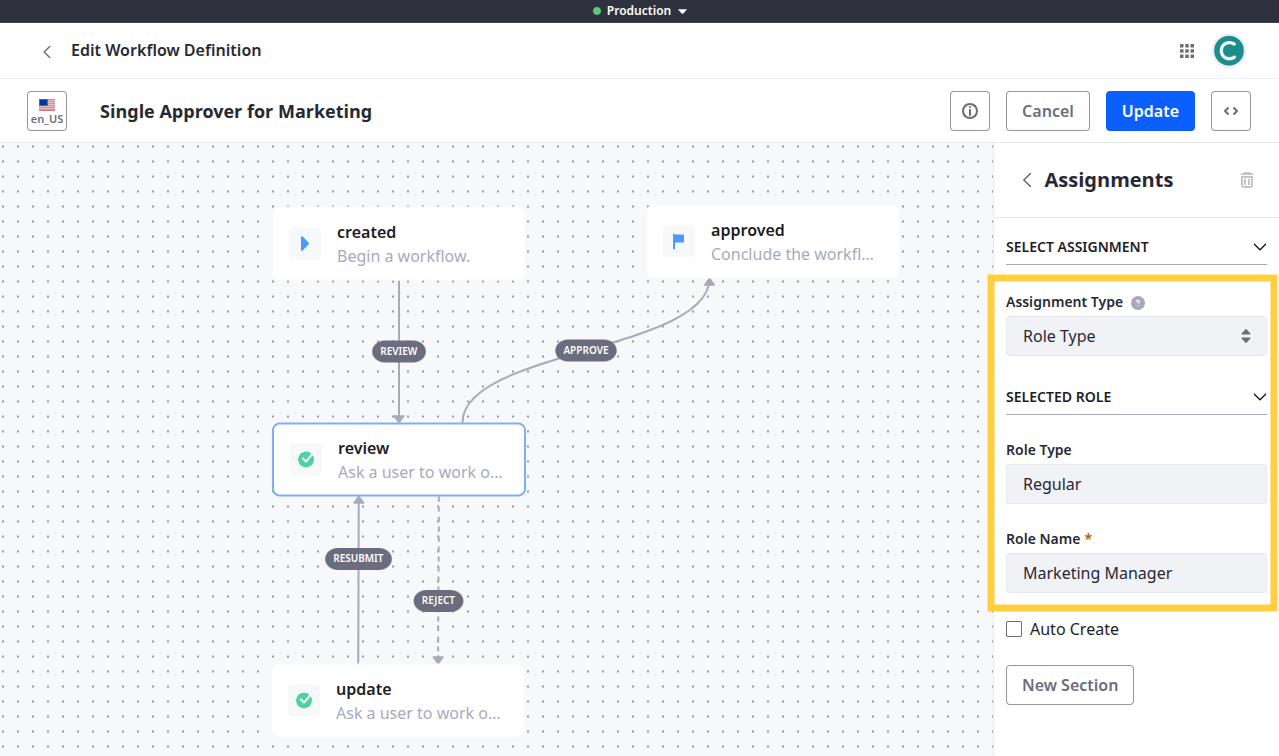Open the user profile avatar

point(1228,51)
